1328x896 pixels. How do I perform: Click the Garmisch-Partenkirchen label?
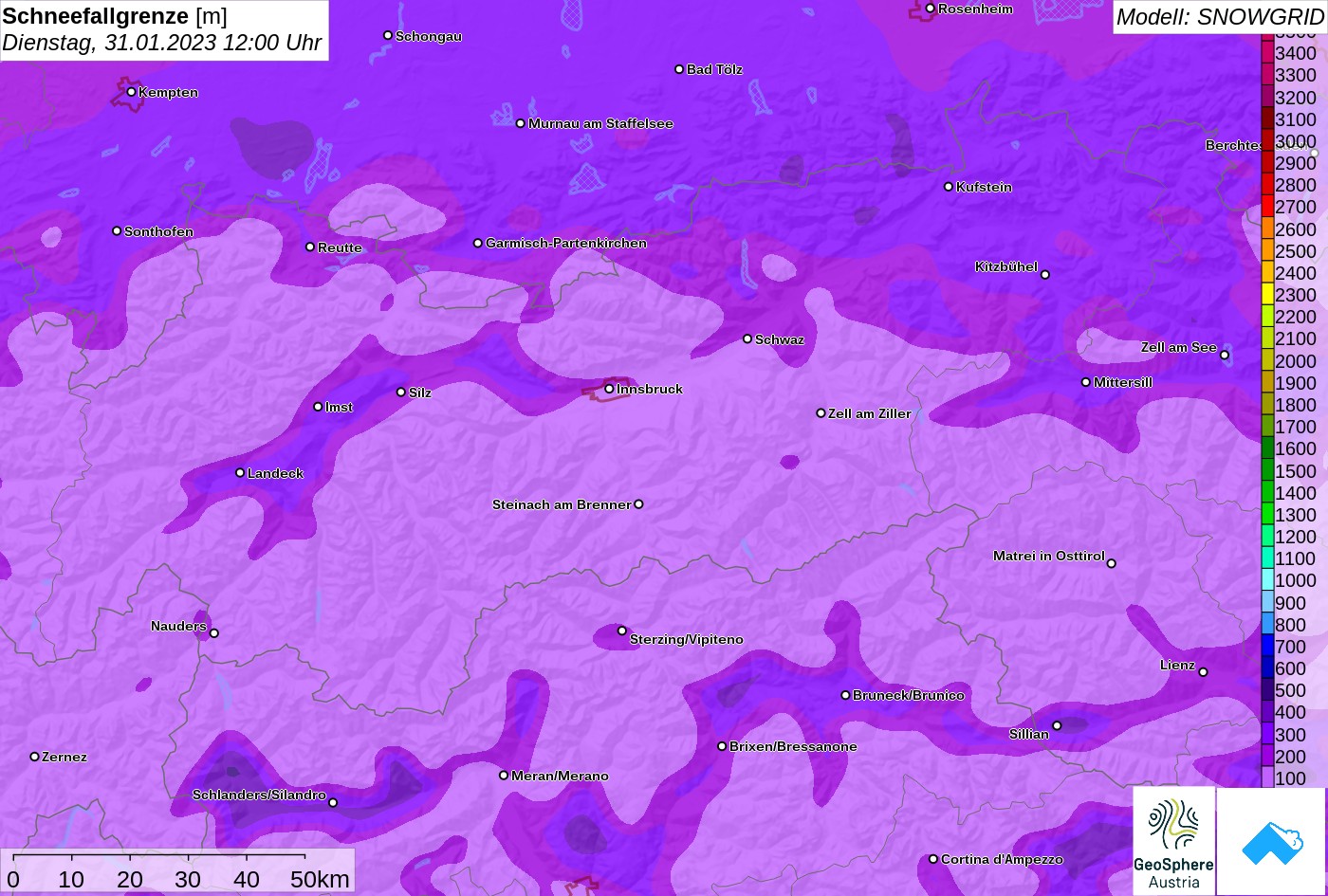tap(566, 244)
